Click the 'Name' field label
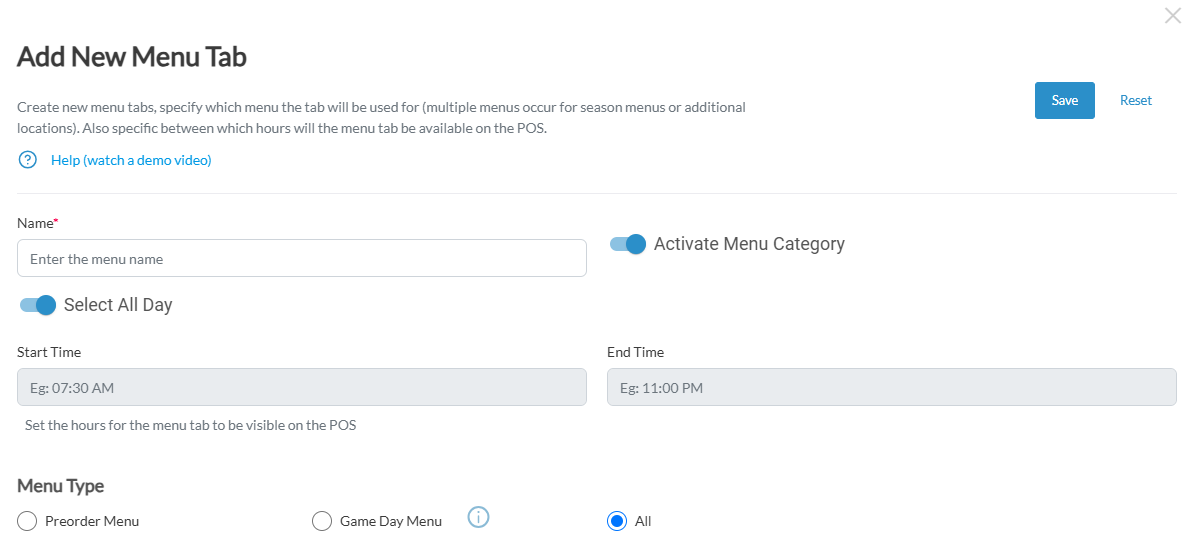This screenshot has height=550, width=1186. click(36, 223)
